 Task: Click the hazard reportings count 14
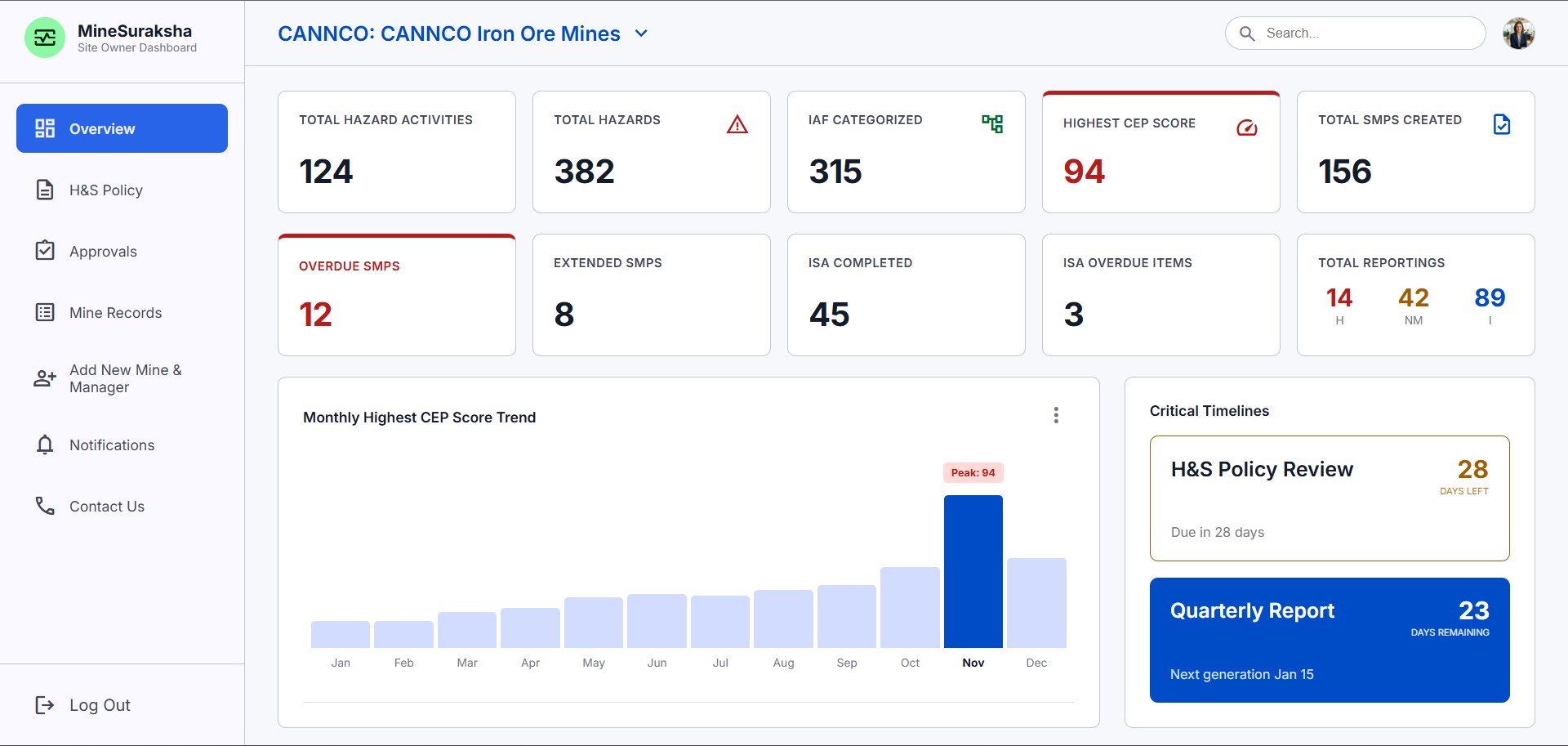point(1339,297)
